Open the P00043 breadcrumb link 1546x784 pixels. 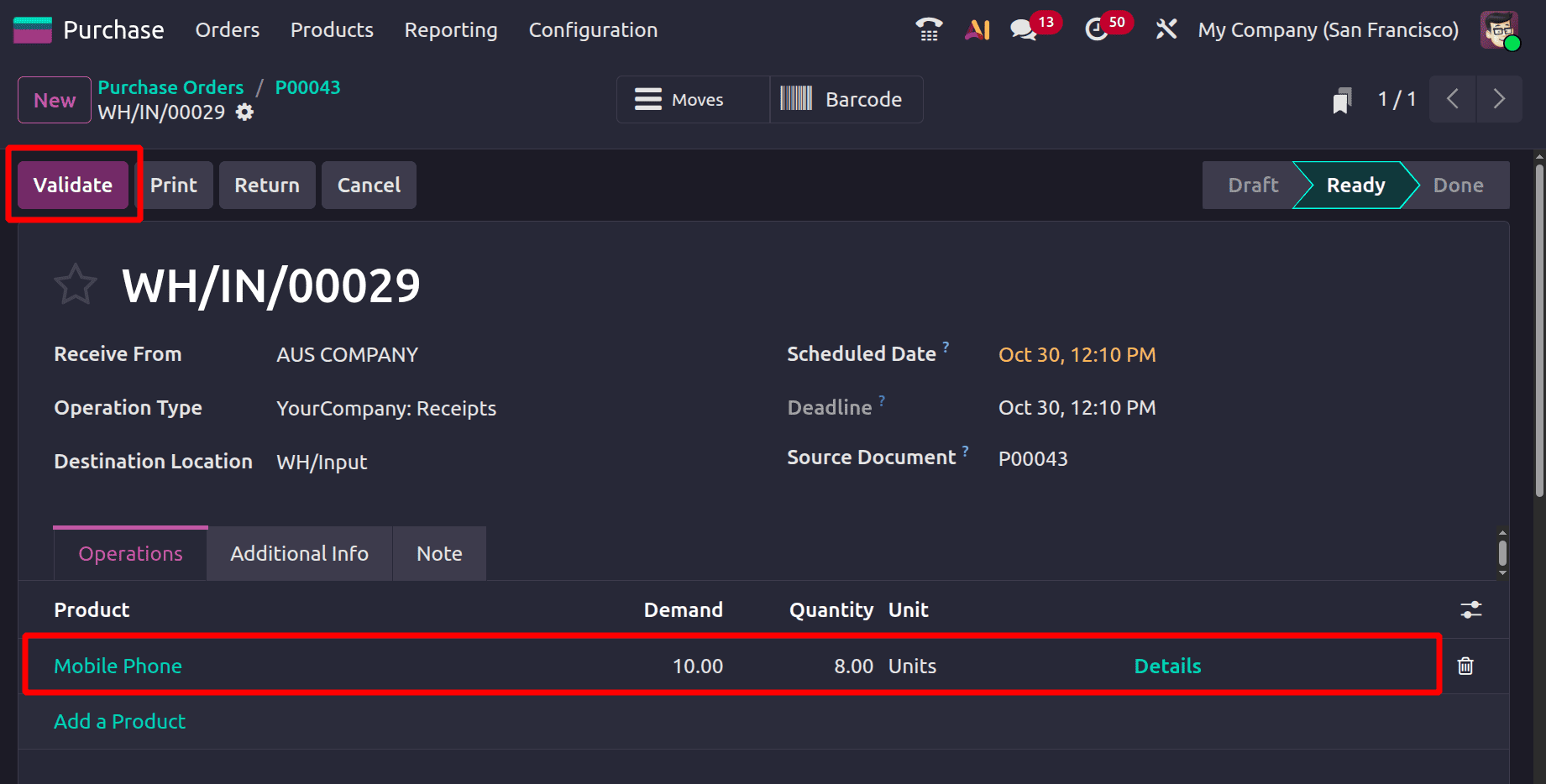pos(307,86)
